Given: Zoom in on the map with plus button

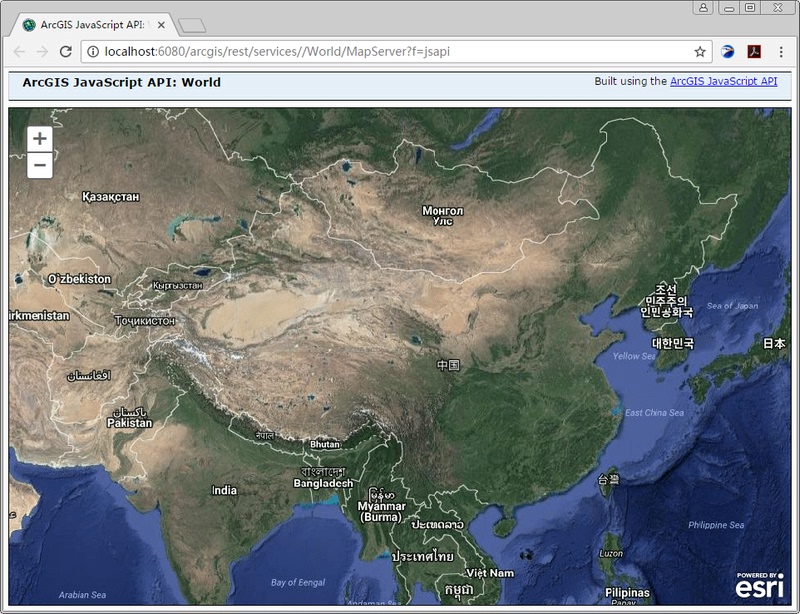Looking at the screenshot, I should [40, 139].
